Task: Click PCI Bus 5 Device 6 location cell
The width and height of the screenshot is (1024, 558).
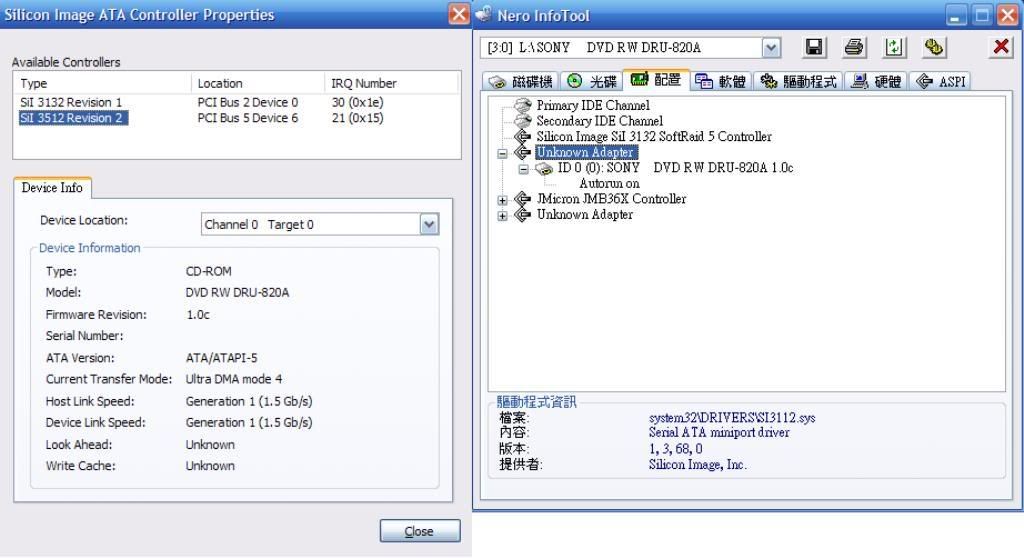Action: 248,118
